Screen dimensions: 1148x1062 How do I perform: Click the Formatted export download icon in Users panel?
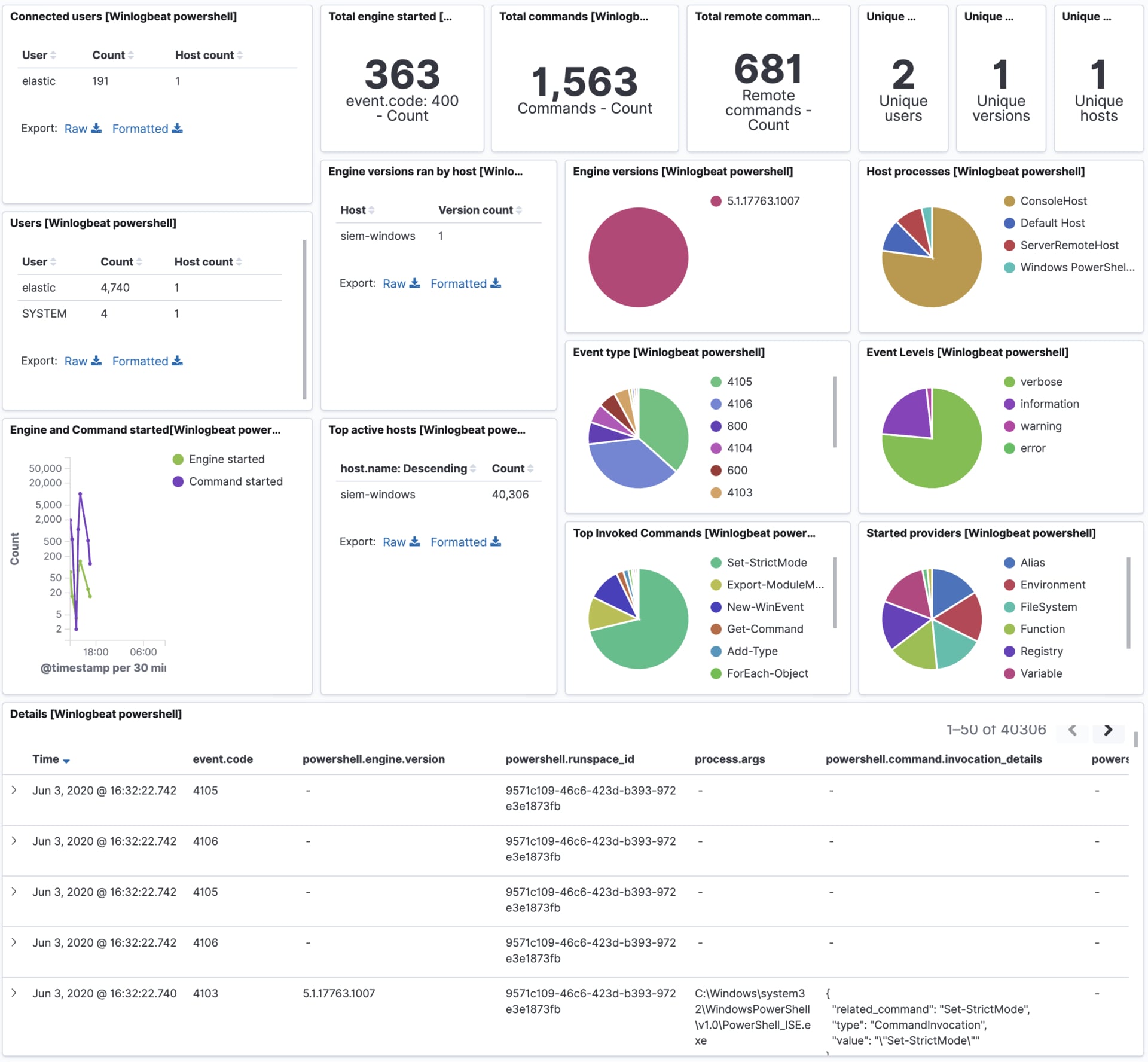pyautogui.click(x=177, y=361)
